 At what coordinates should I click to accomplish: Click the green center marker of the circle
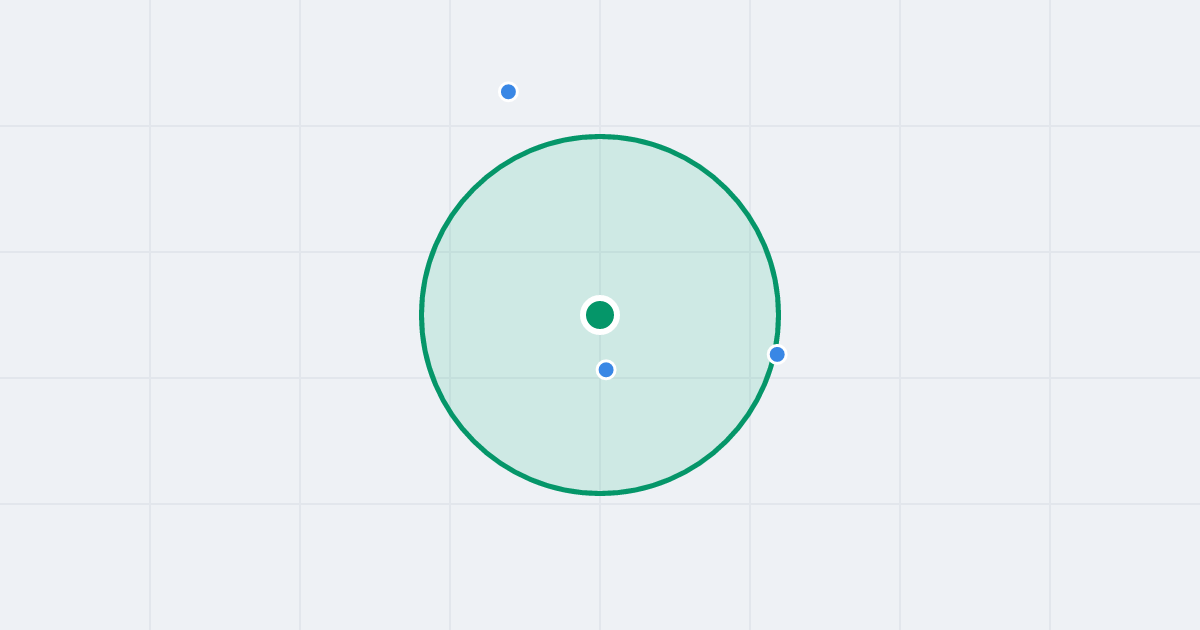coord(600,315)
